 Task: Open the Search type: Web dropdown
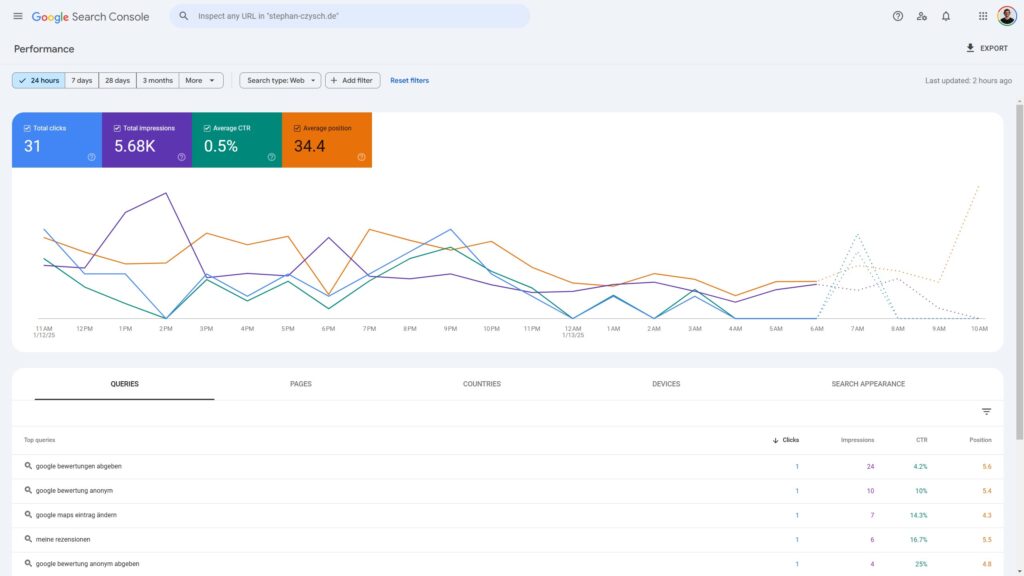(280, 80)
